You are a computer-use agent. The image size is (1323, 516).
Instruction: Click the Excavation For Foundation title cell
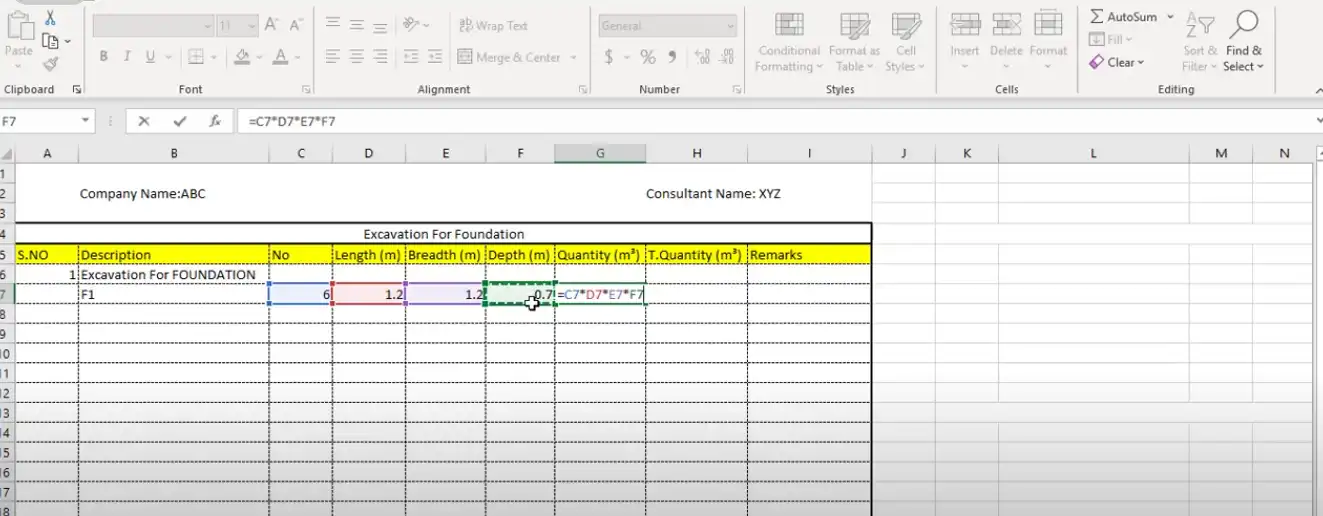444,234
